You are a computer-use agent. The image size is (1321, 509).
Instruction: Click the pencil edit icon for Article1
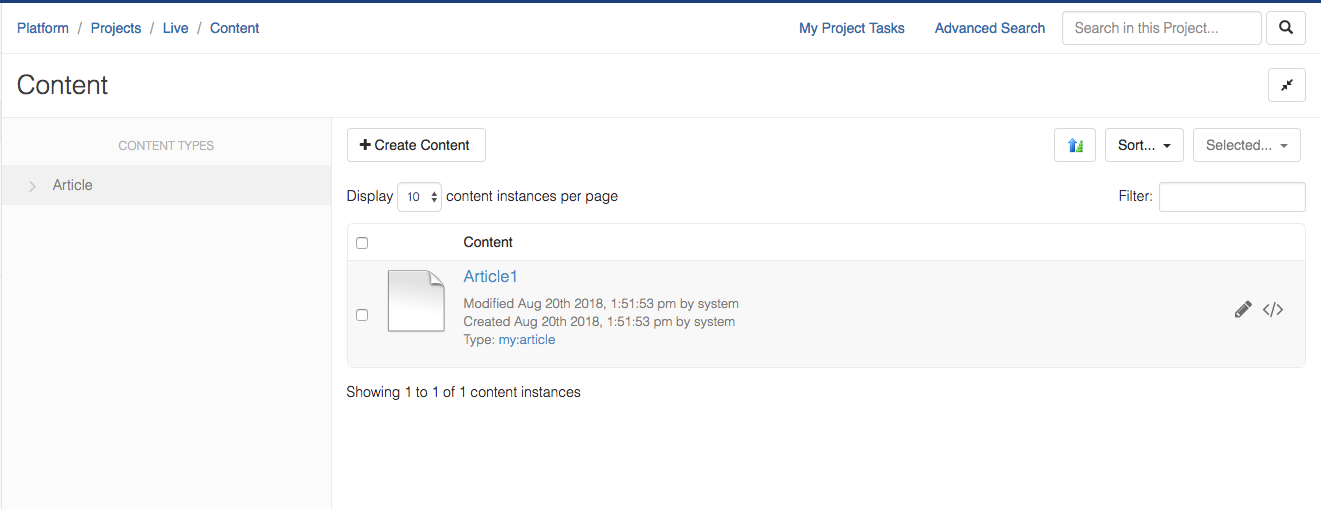click(1243, 310)
